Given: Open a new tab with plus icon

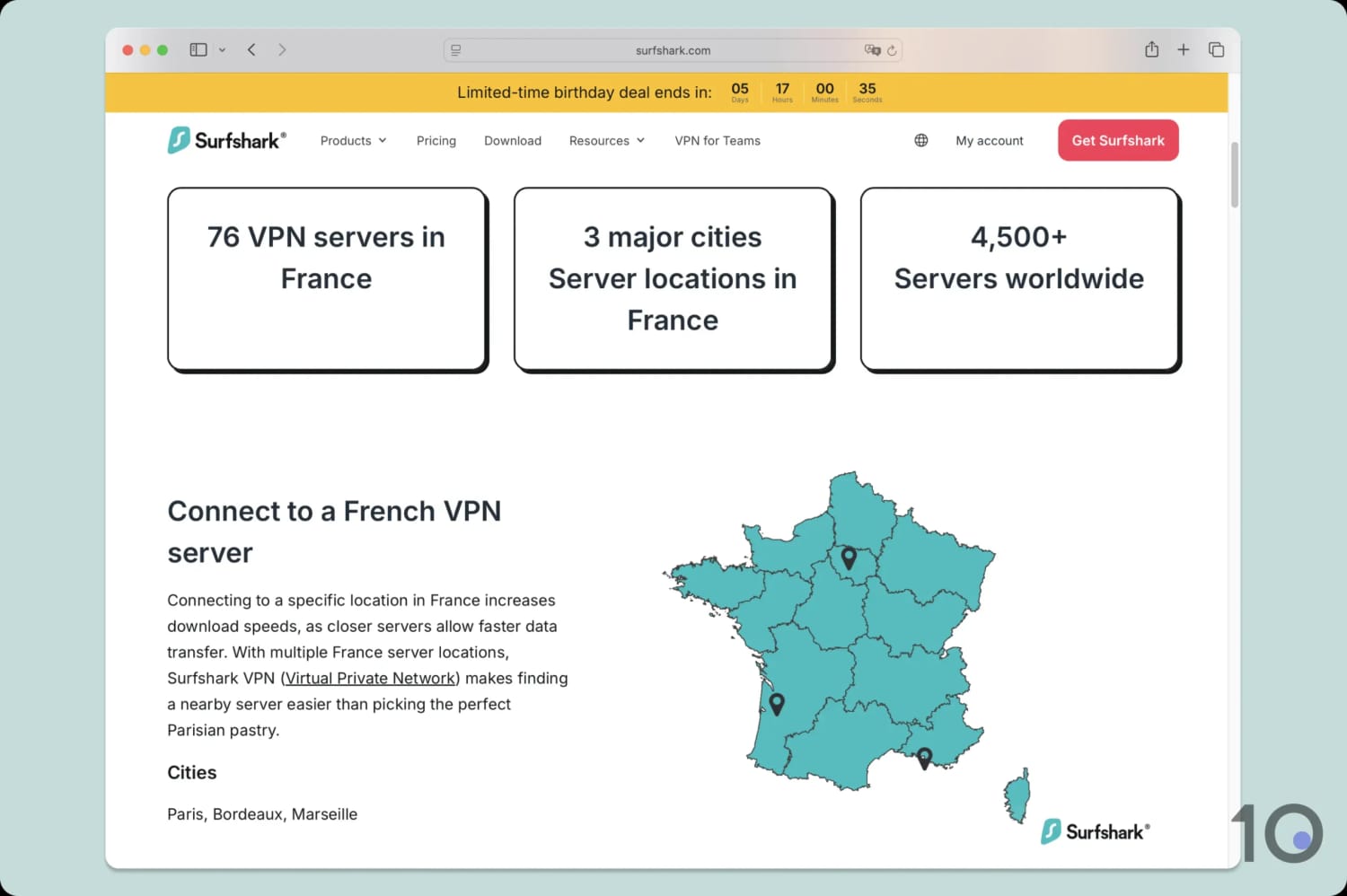Looking at the screenshot, I should click(1184, 50).
